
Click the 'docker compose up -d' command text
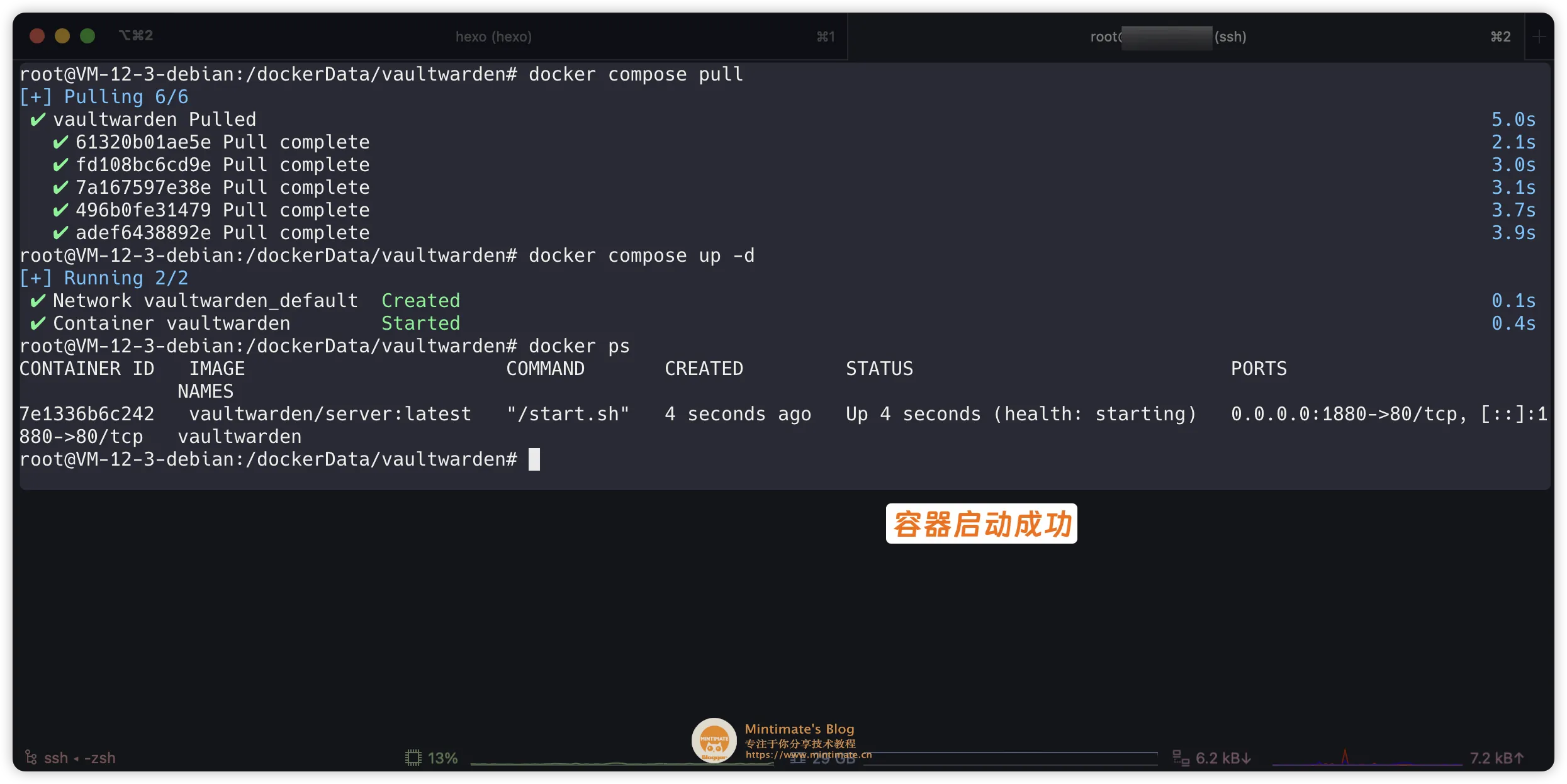641,255
